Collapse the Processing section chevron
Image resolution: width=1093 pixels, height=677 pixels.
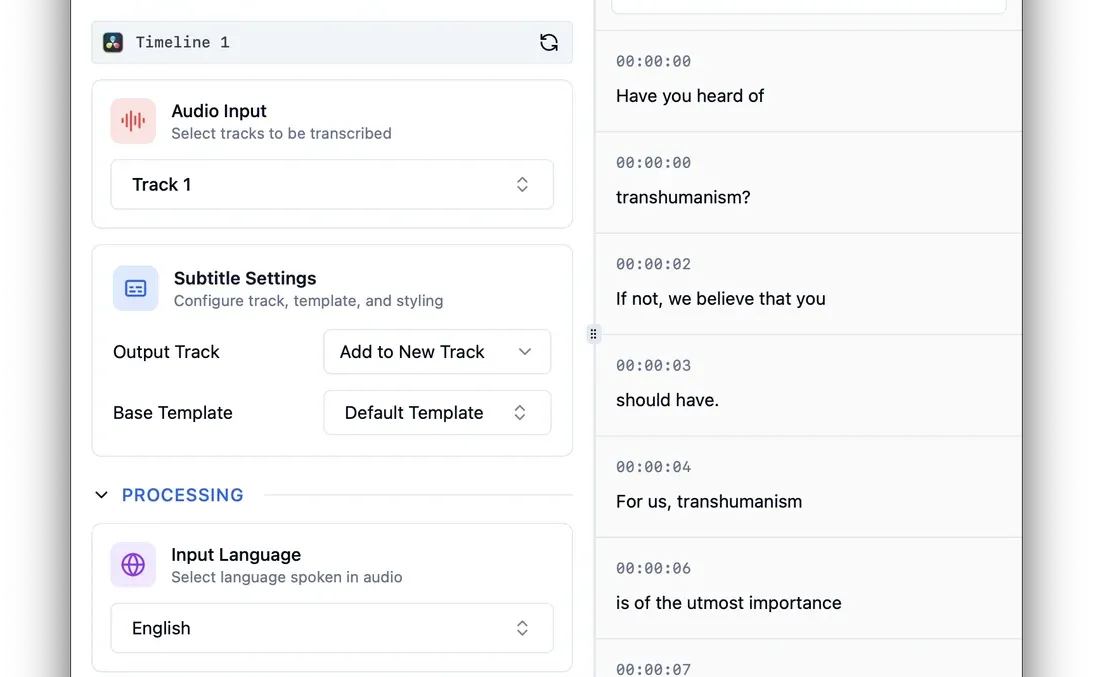(101, 495)
